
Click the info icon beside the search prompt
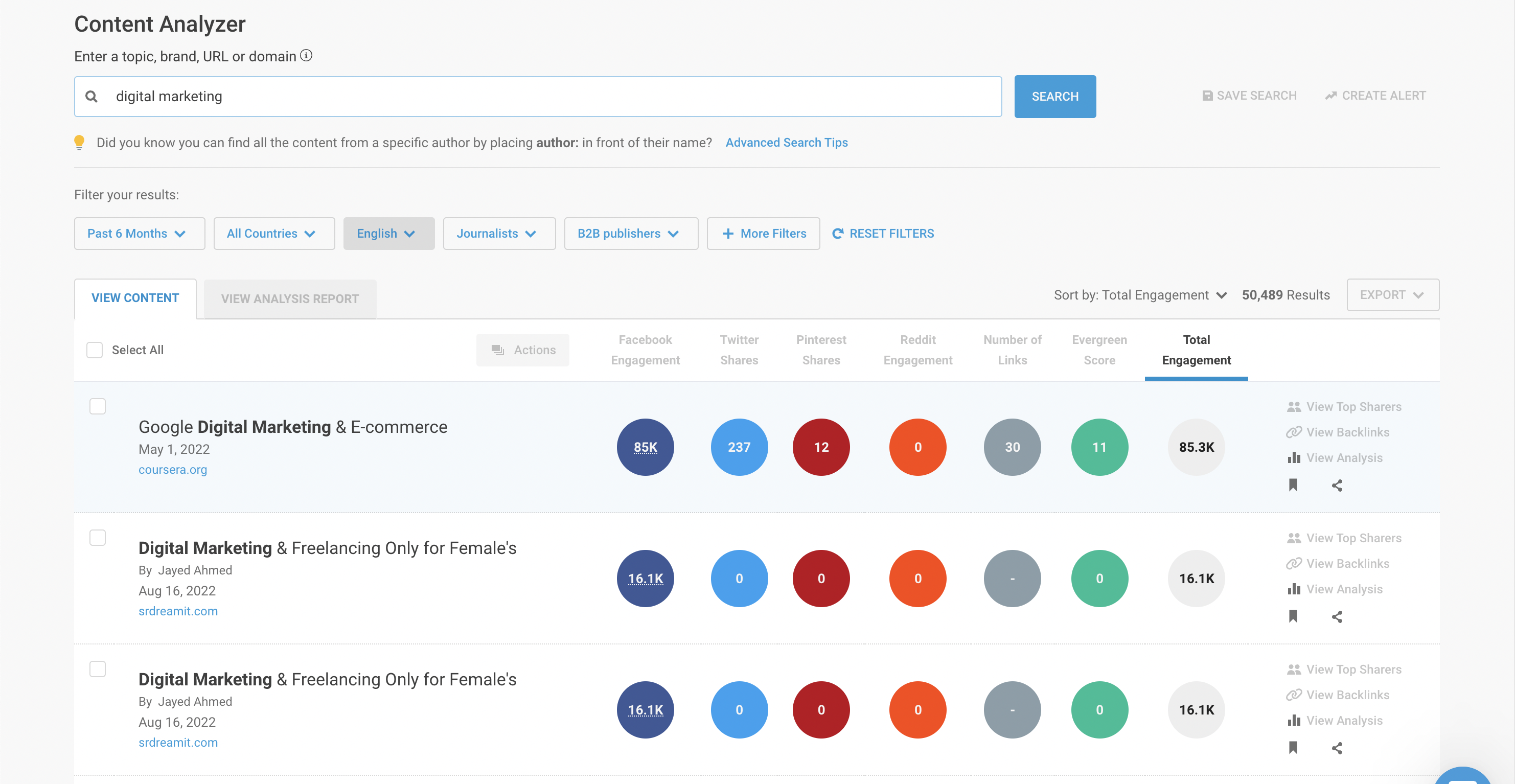click(x=306, y=55)
